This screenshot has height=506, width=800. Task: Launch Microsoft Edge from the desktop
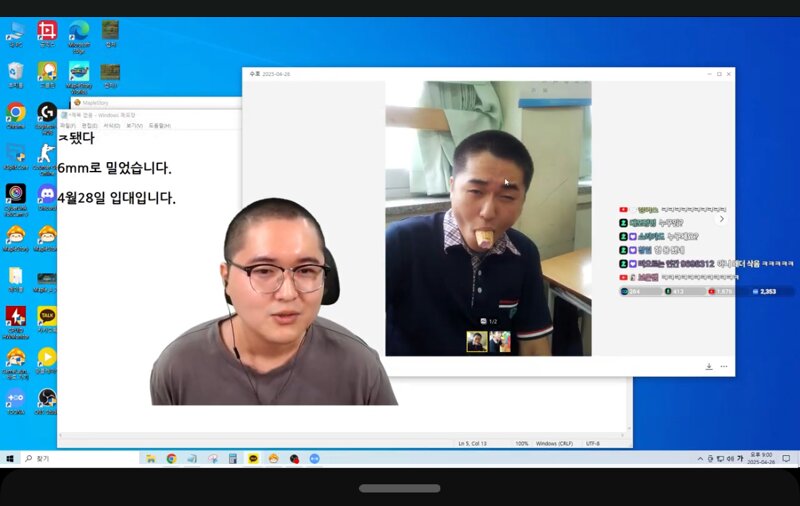click(x=79, y=36)
